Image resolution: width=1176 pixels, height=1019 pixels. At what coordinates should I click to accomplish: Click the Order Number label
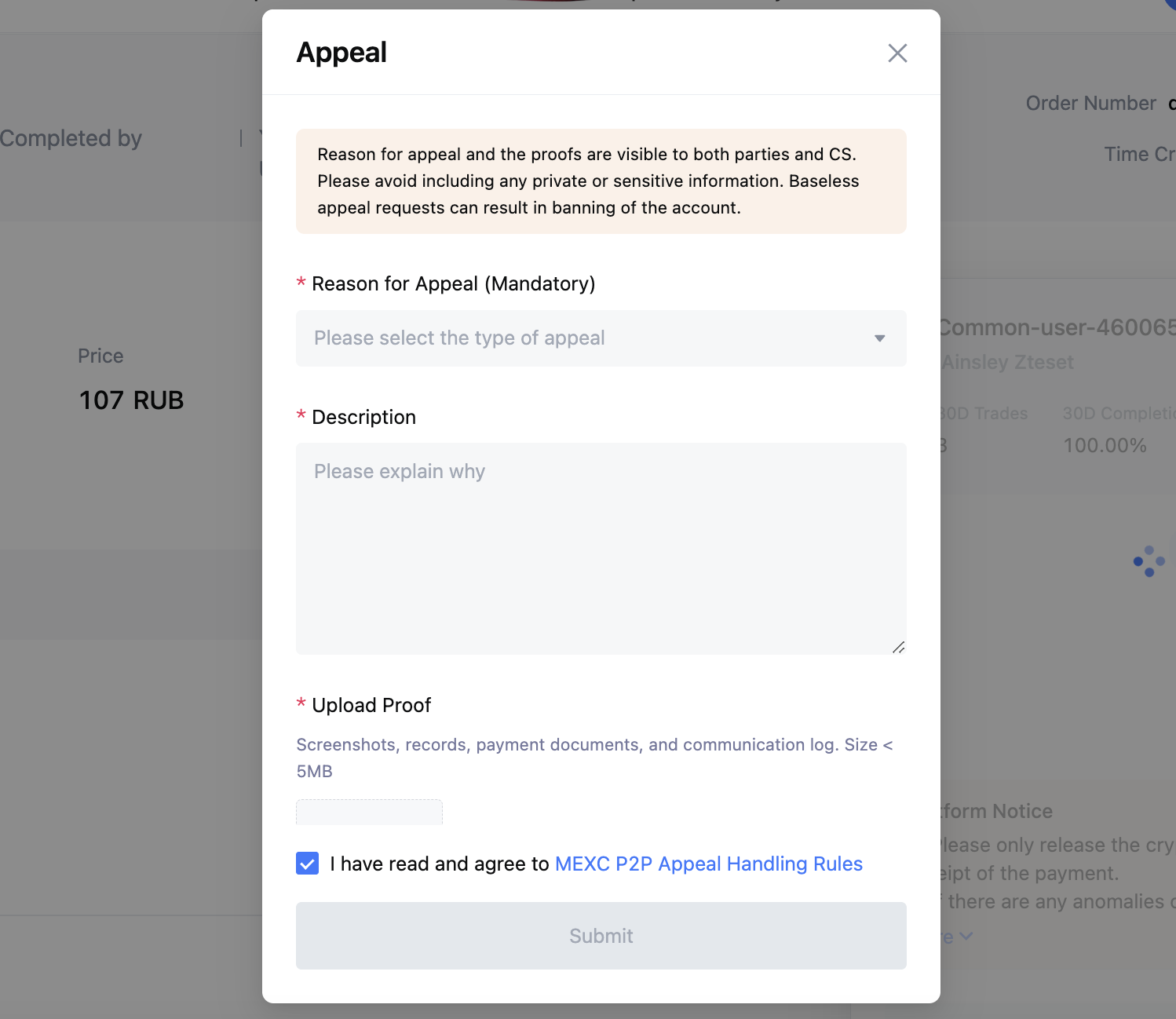1090,103
